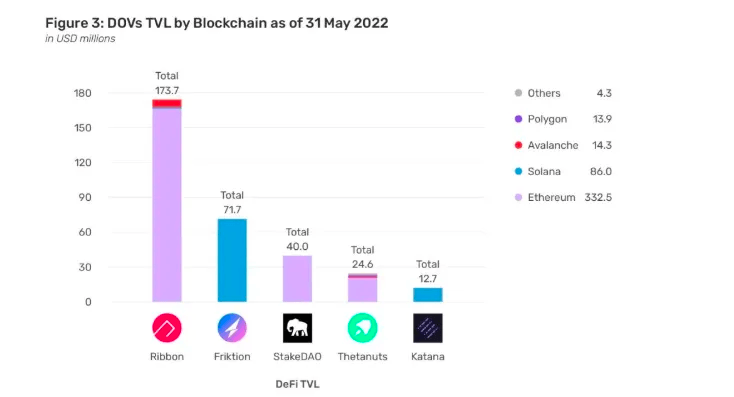
Task: Click the purple Polygon legend dot
Action: click(x=518, y=119)
